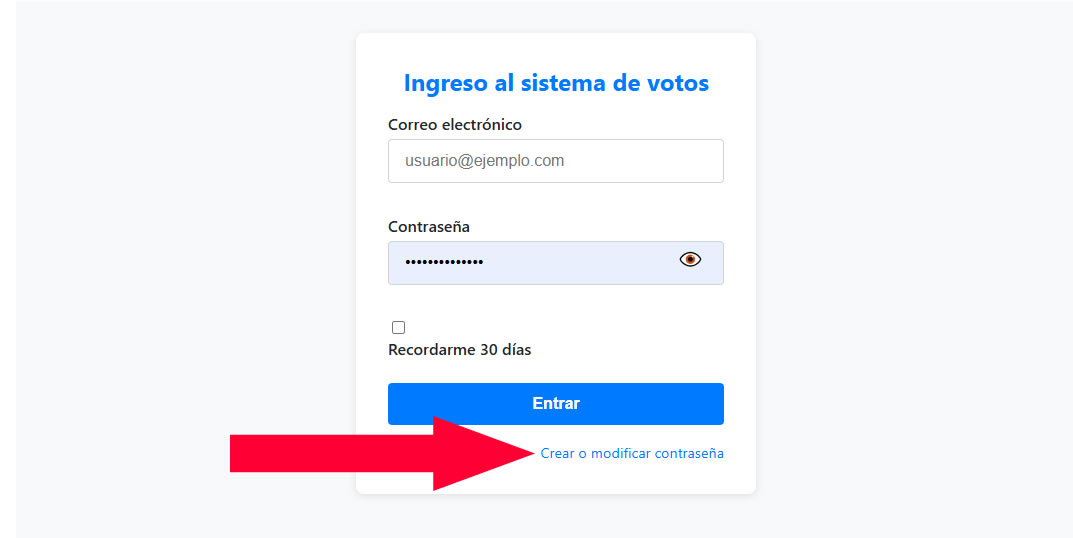Open the Crear o modificar contraseña link

pyautogui.click(x=632, y=454)
